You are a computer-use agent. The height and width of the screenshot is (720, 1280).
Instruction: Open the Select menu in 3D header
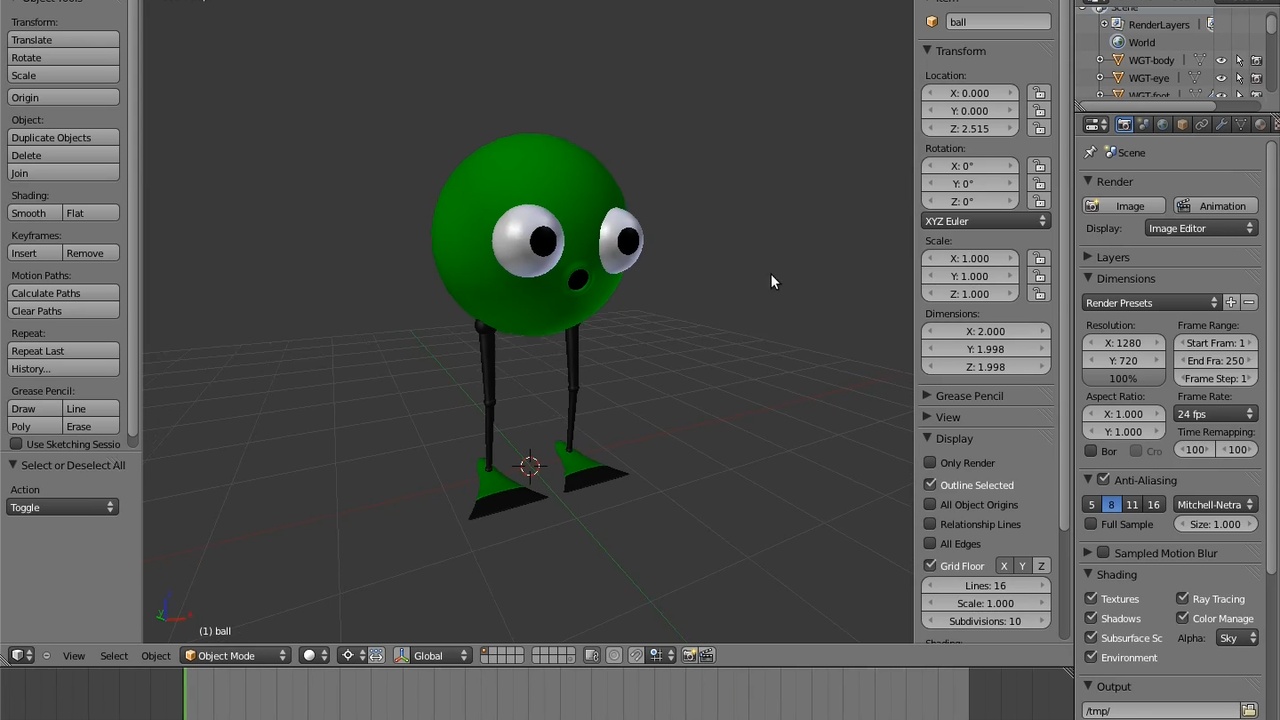click(x=114, y=656)
